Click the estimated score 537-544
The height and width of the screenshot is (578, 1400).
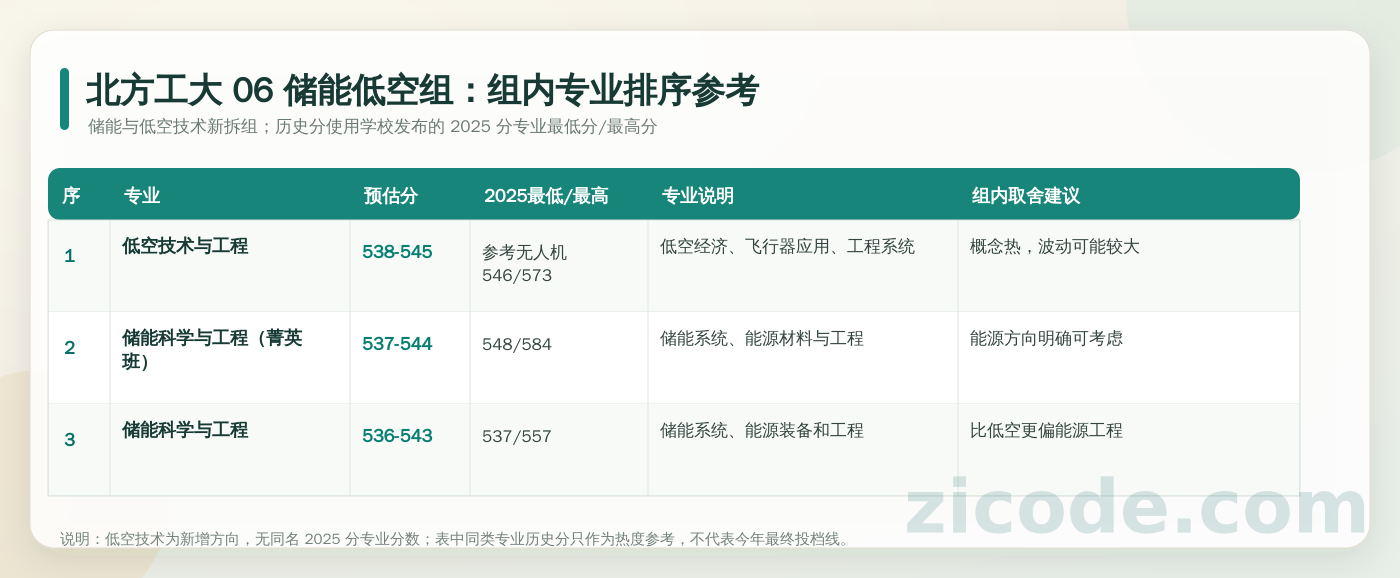(397, 344)
